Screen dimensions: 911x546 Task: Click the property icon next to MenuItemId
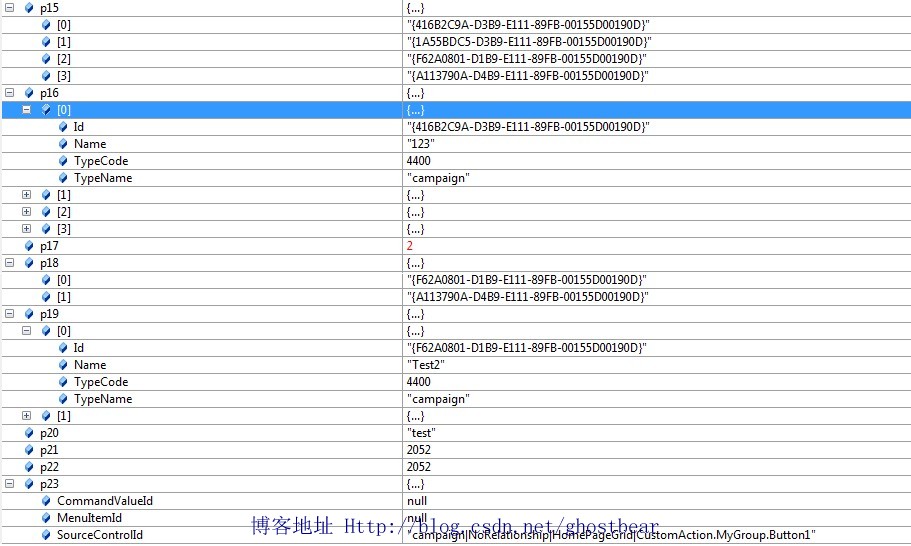pos(46,518)
